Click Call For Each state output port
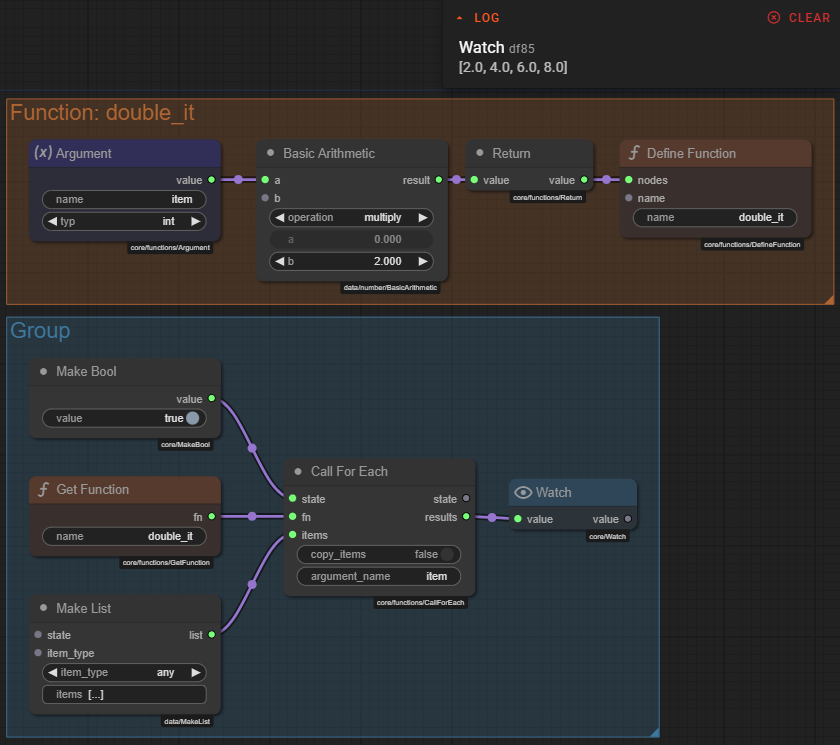The image size is (840, 745). [466, 498]
